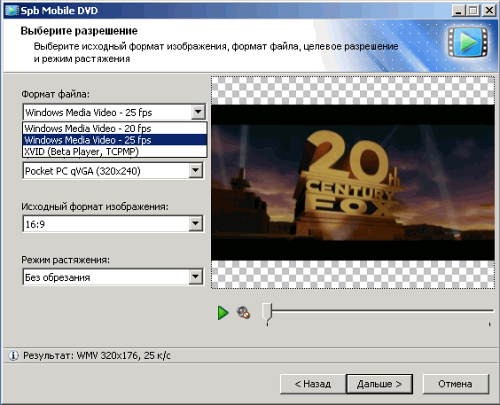Cancel the wizard with Отмена button

coord(455,384)
